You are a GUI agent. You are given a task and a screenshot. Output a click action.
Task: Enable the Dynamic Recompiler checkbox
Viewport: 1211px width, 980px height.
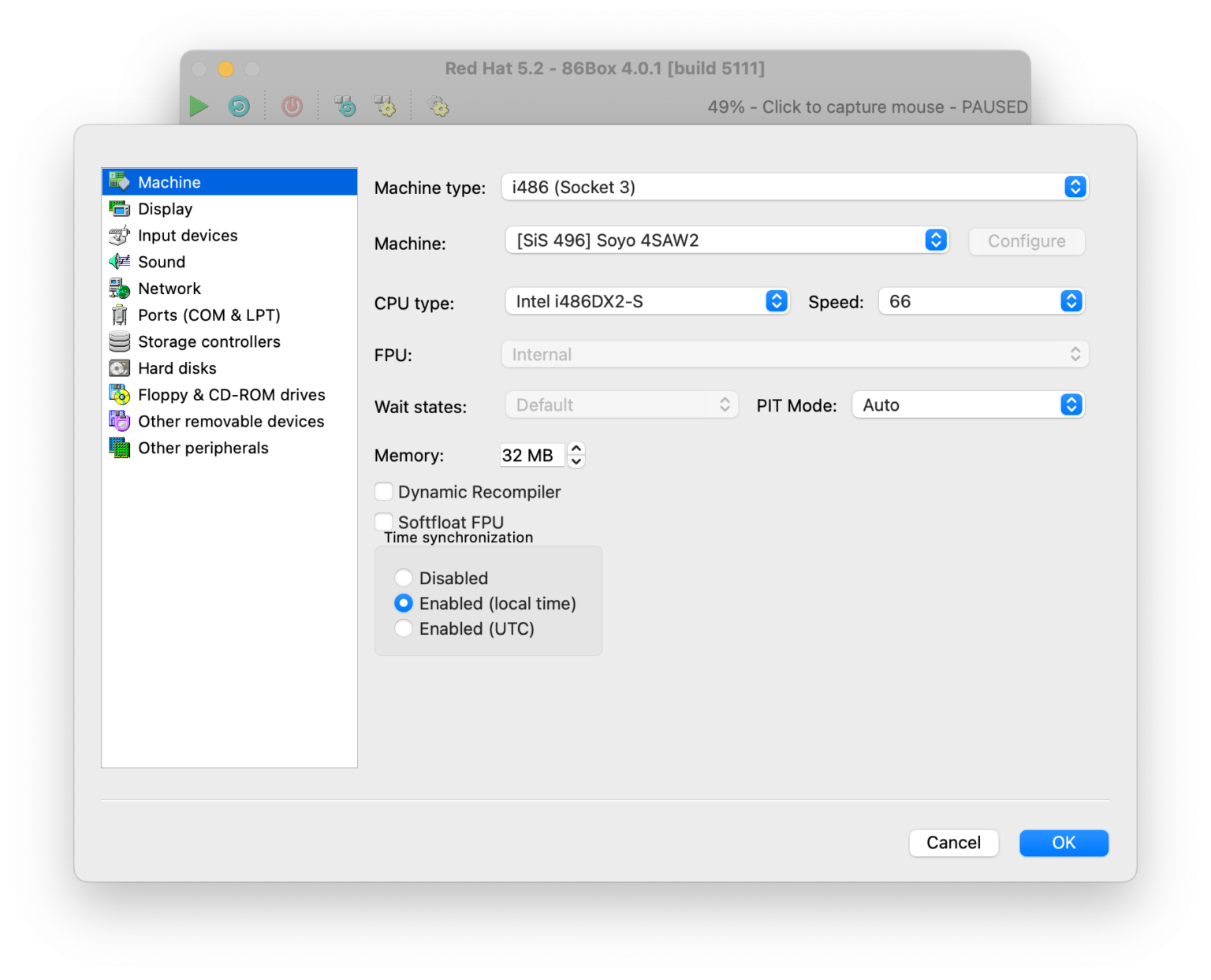point(384,492)
